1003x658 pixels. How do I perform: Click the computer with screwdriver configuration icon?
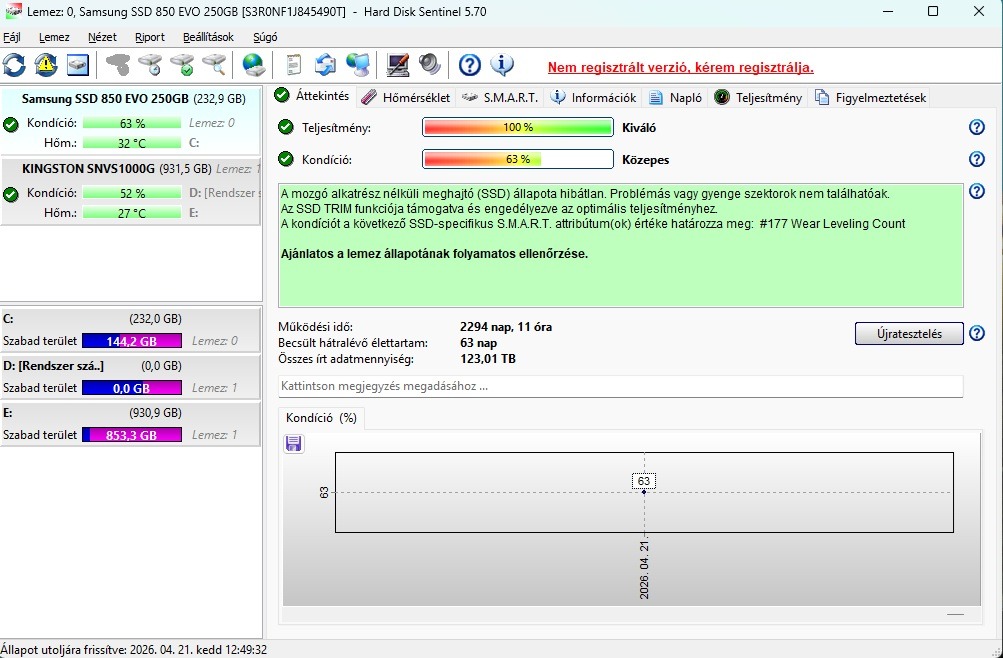pyautogui.click(x=398, y=65)
